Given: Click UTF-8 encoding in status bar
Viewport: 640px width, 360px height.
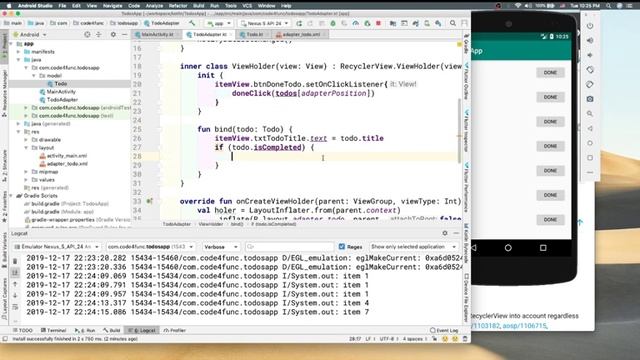Looking at the screenshot, I should coord(387,339).
